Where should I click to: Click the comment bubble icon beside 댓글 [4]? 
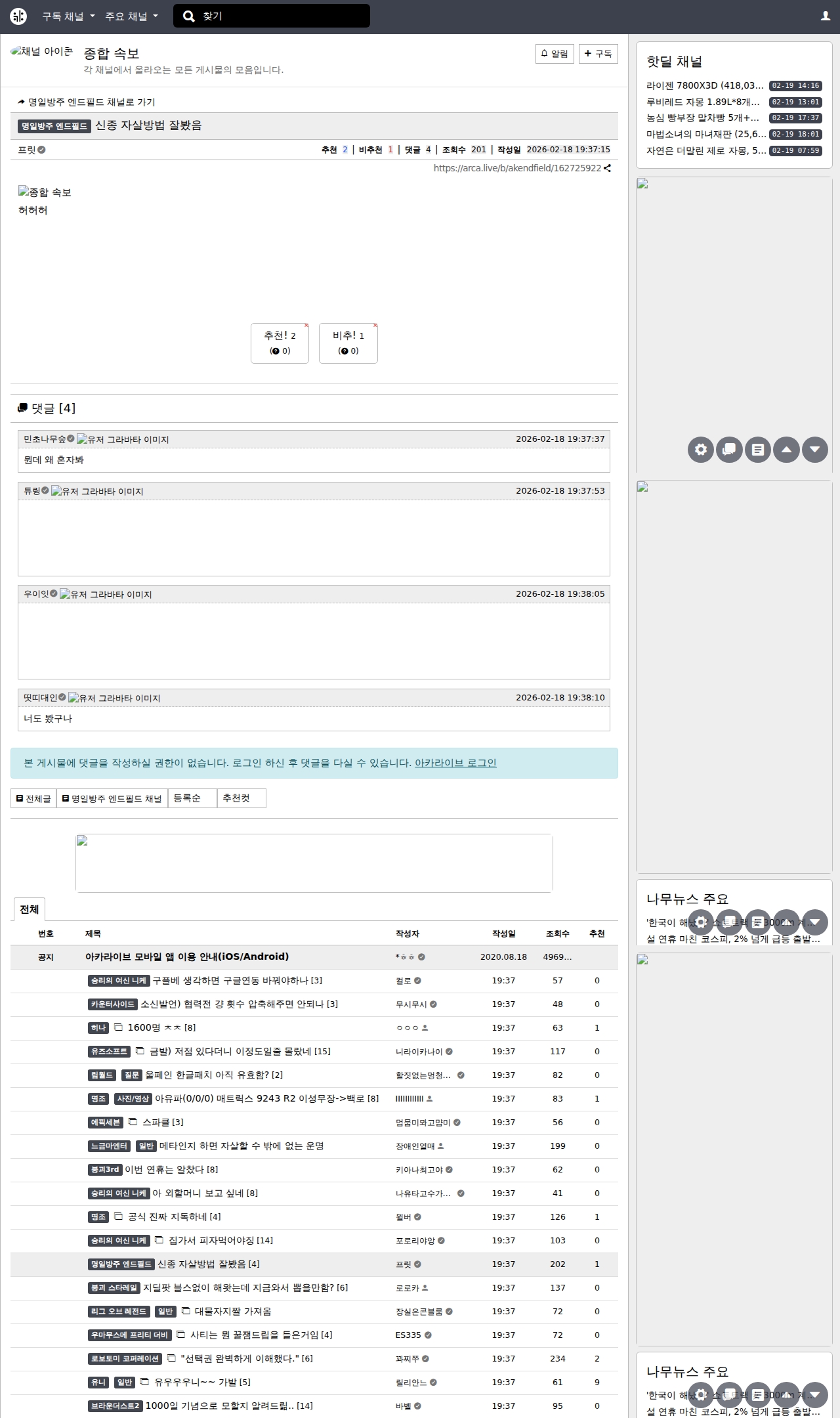click(23, 408)
